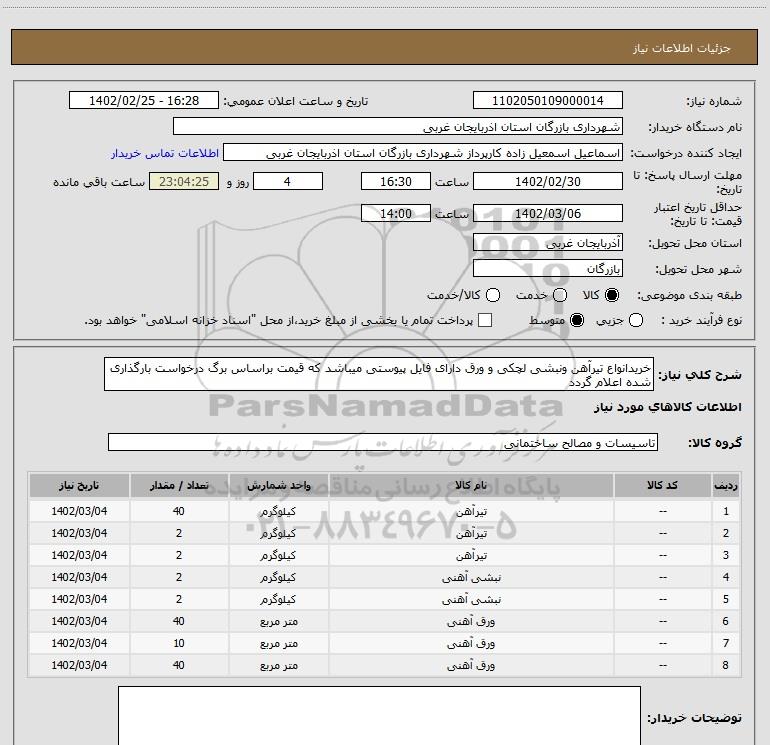
Task: Click the row number 4 cell
Action: point(726,578)
